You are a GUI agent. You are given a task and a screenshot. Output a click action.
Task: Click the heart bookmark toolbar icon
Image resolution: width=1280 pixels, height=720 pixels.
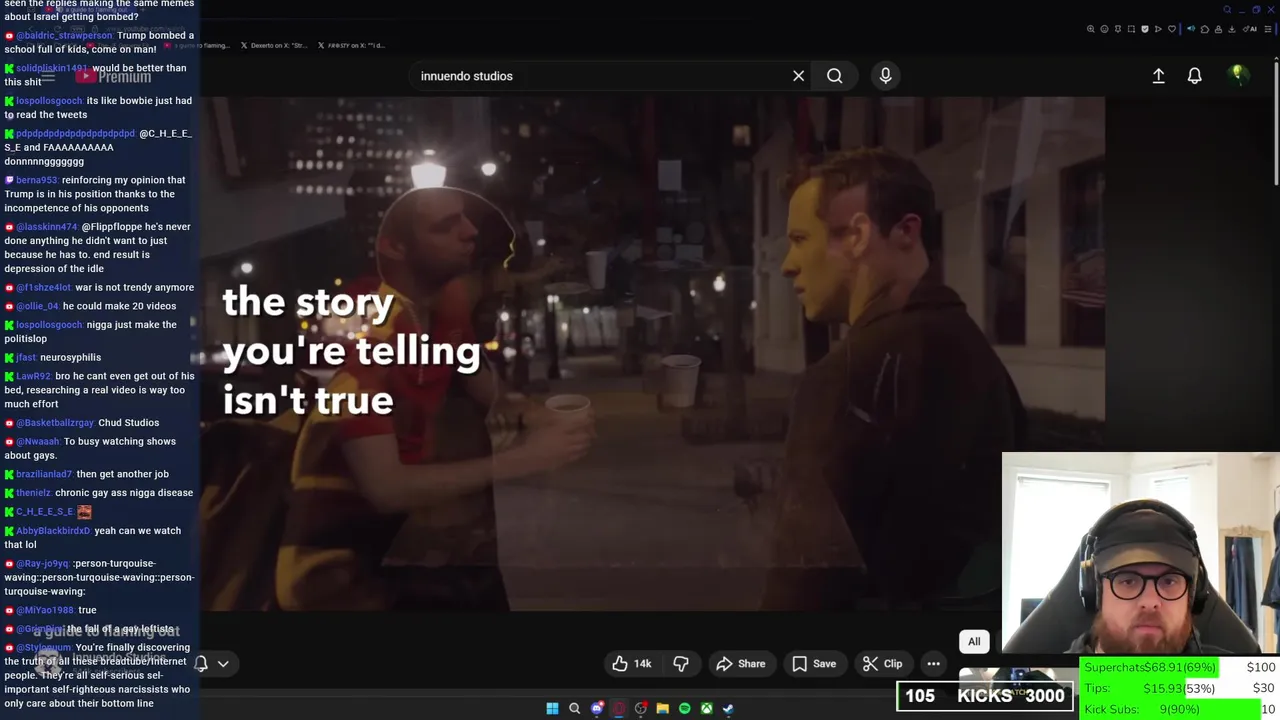(x=1172, y=29)
